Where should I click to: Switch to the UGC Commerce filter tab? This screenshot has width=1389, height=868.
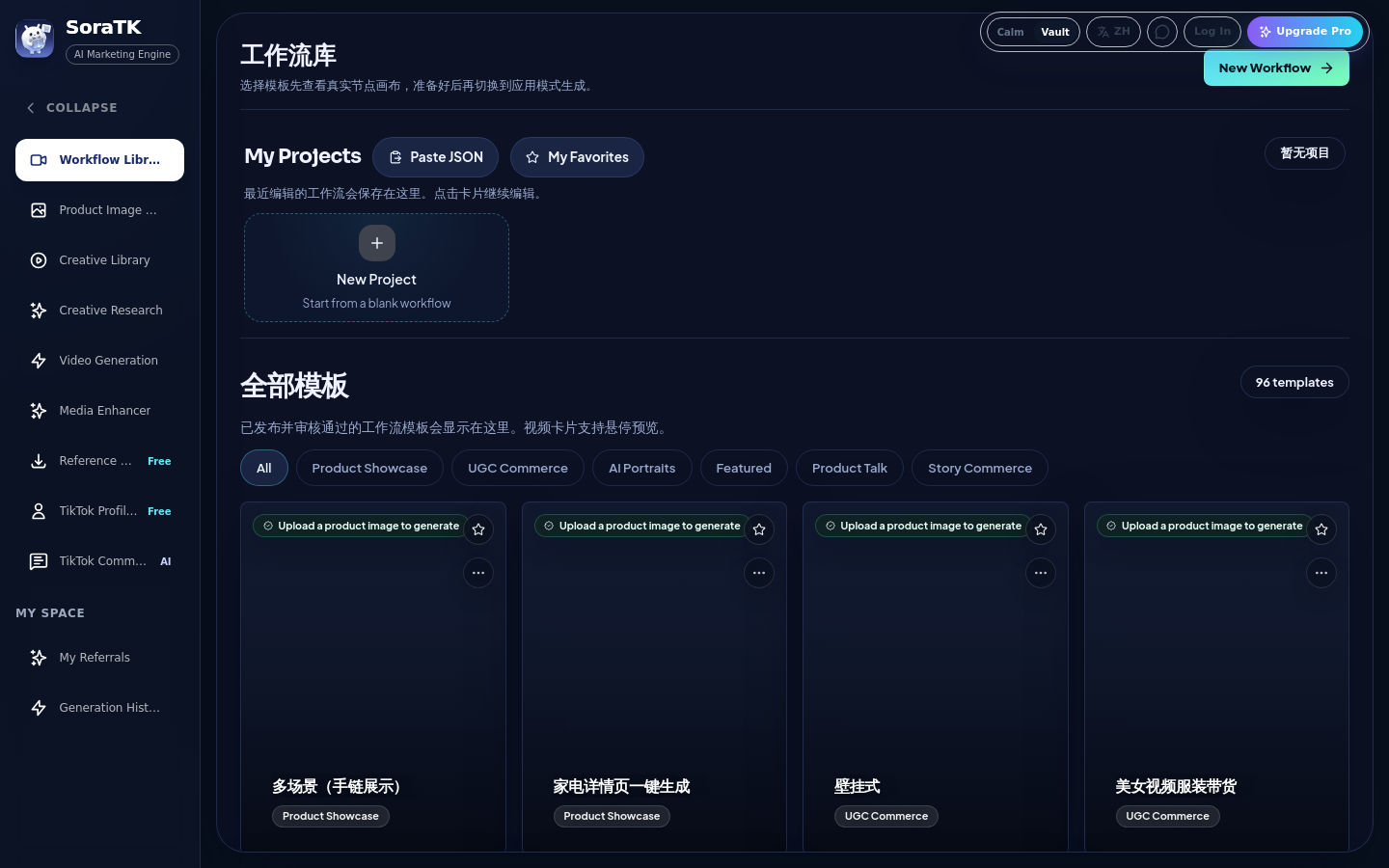click(x=518, y=468)
